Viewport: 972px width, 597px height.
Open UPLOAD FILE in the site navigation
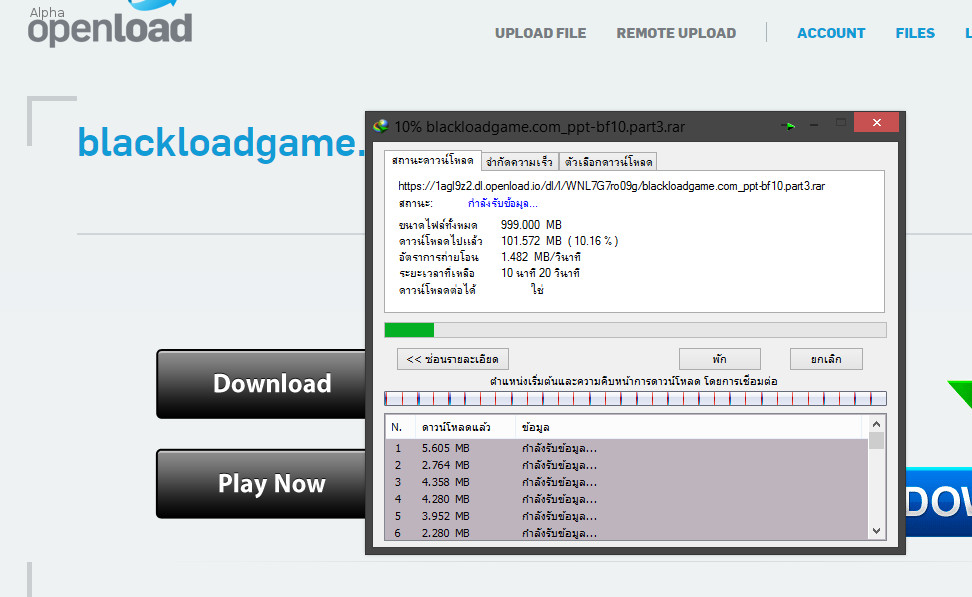[x=541, y=33]
